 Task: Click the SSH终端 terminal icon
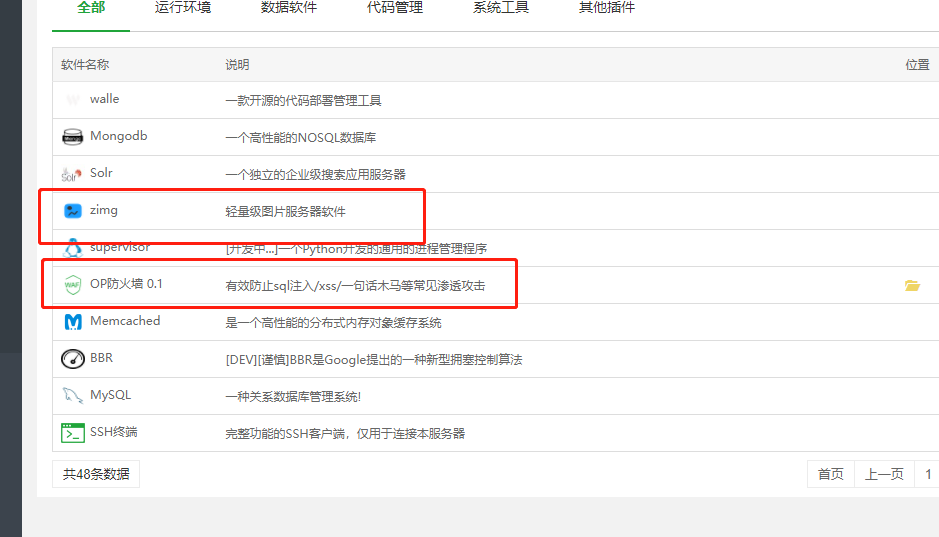[x=72, y=432]
